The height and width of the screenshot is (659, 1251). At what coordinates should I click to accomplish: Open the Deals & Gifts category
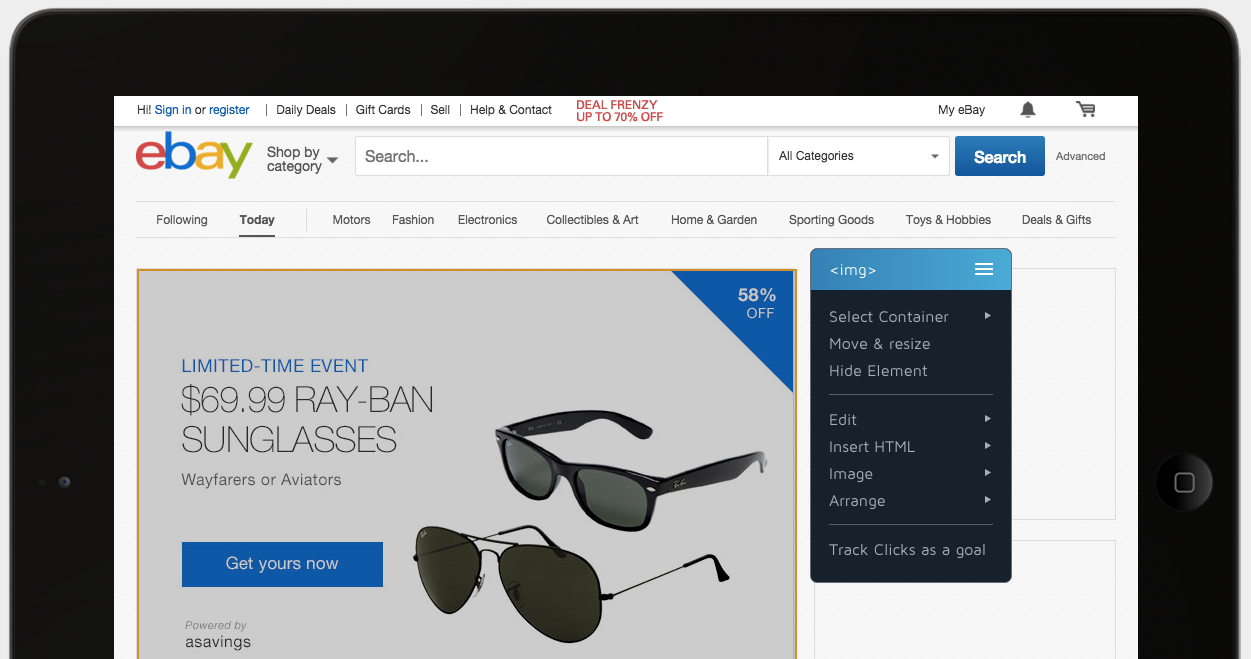pos(1056,220)
